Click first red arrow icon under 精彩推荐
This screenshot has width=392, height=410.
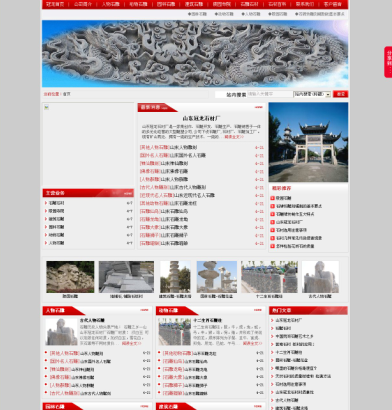coord(272,198)
